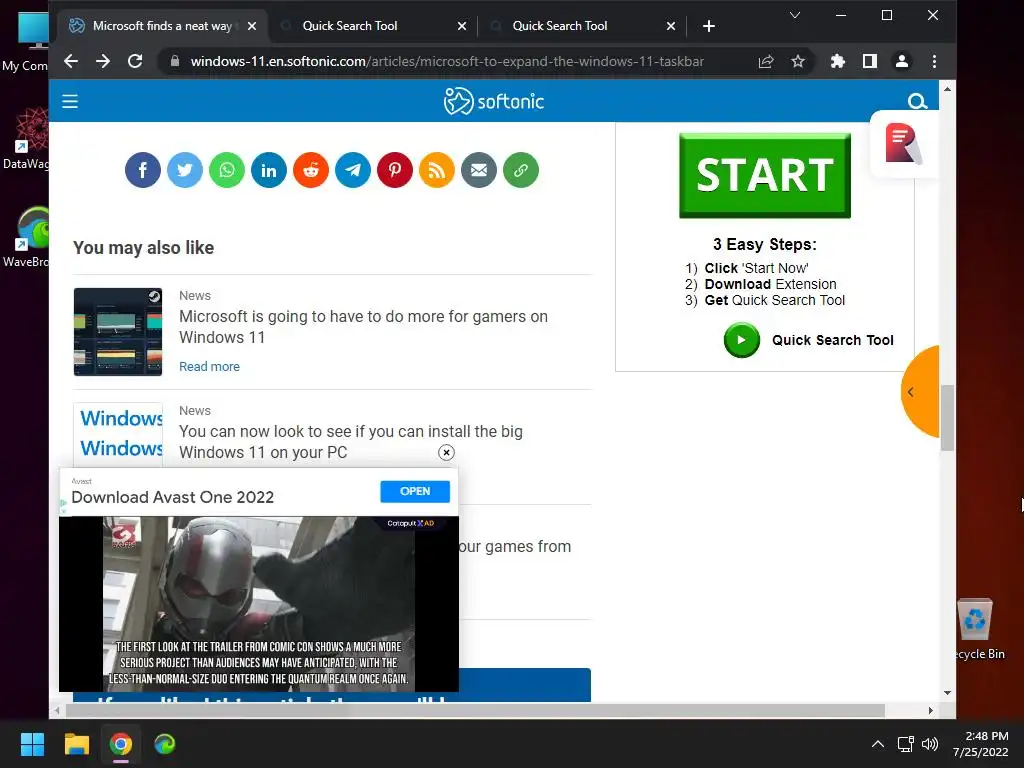
Task: Click the Ant-Man video player
Action: click(259, 603)
